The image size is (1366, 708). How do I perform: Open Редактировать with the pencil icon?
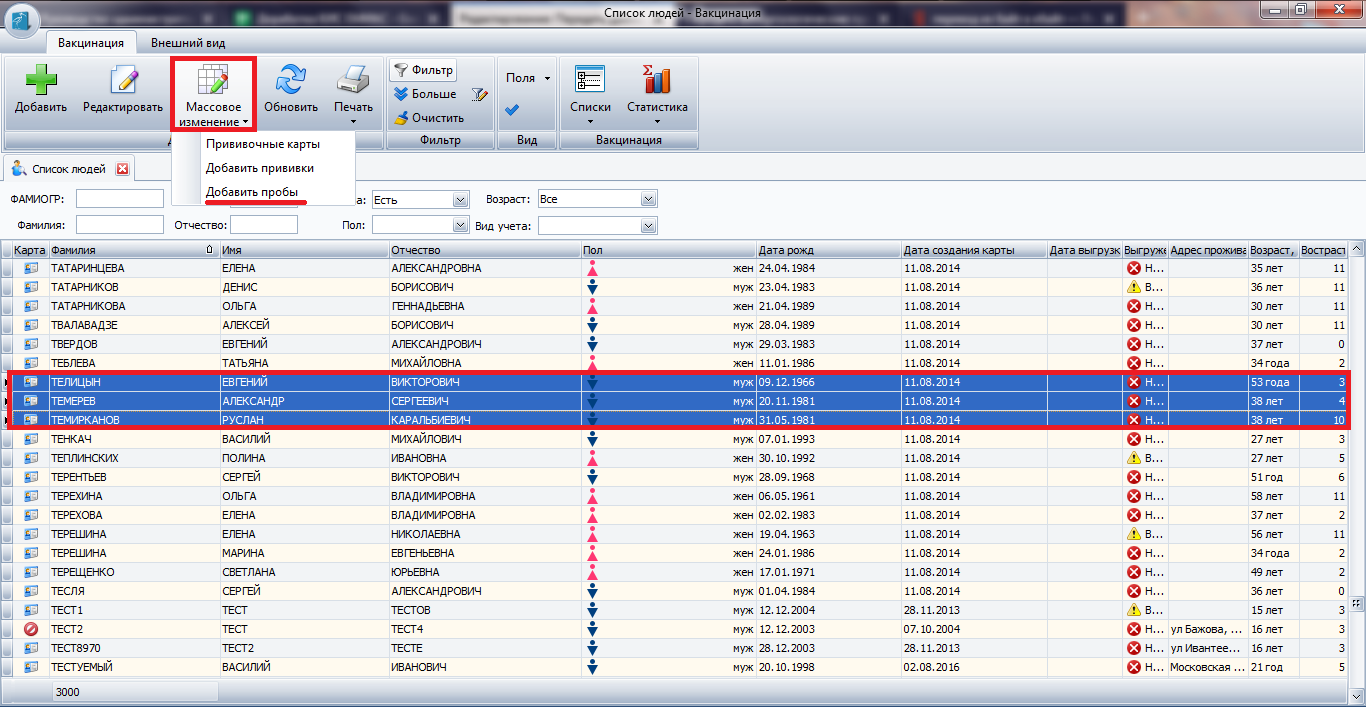point(123,80)
